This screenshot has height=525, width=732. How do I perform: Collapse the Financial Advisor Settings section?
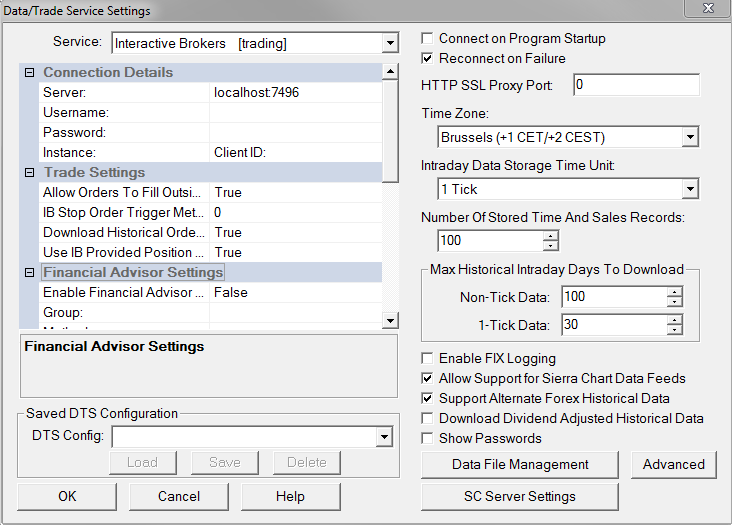click(x=29, y=273)
